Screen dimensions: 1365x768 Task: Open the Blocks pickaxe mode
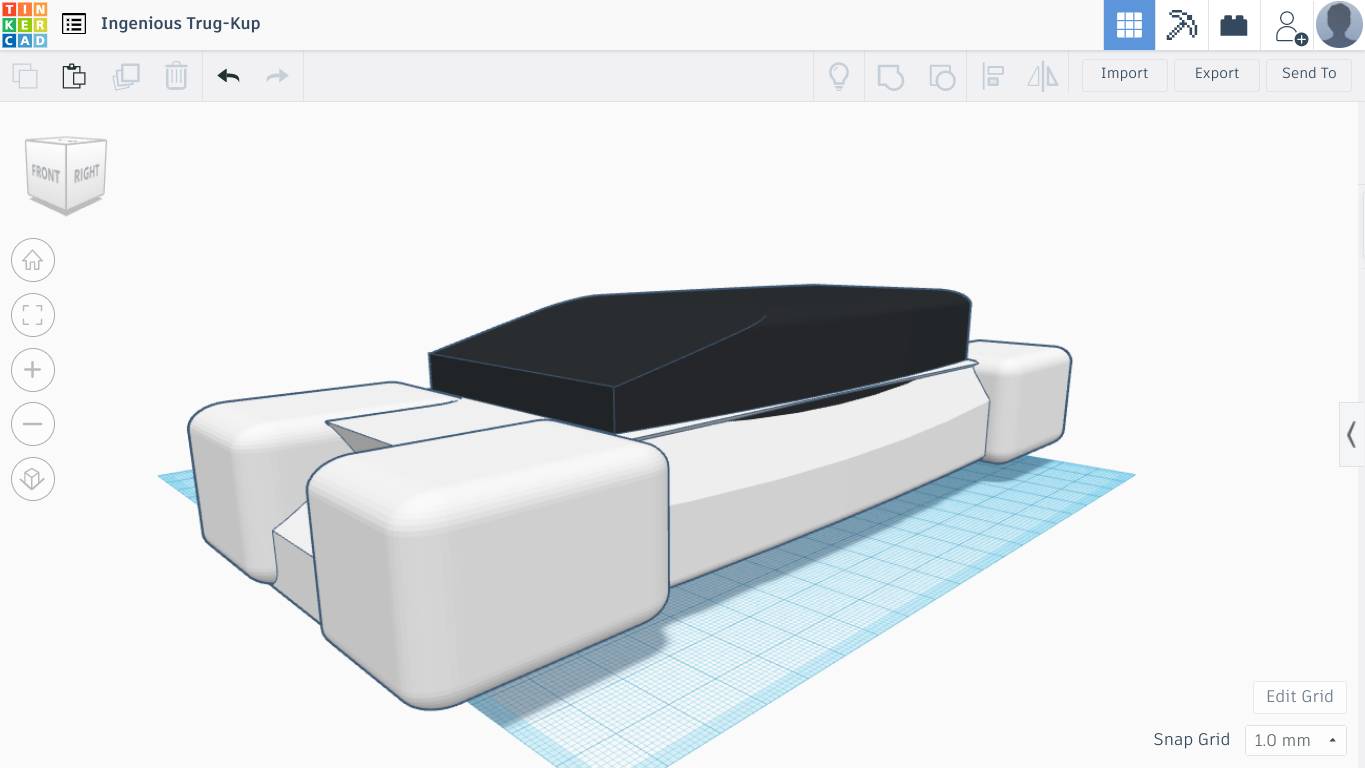click(1182, 25)
